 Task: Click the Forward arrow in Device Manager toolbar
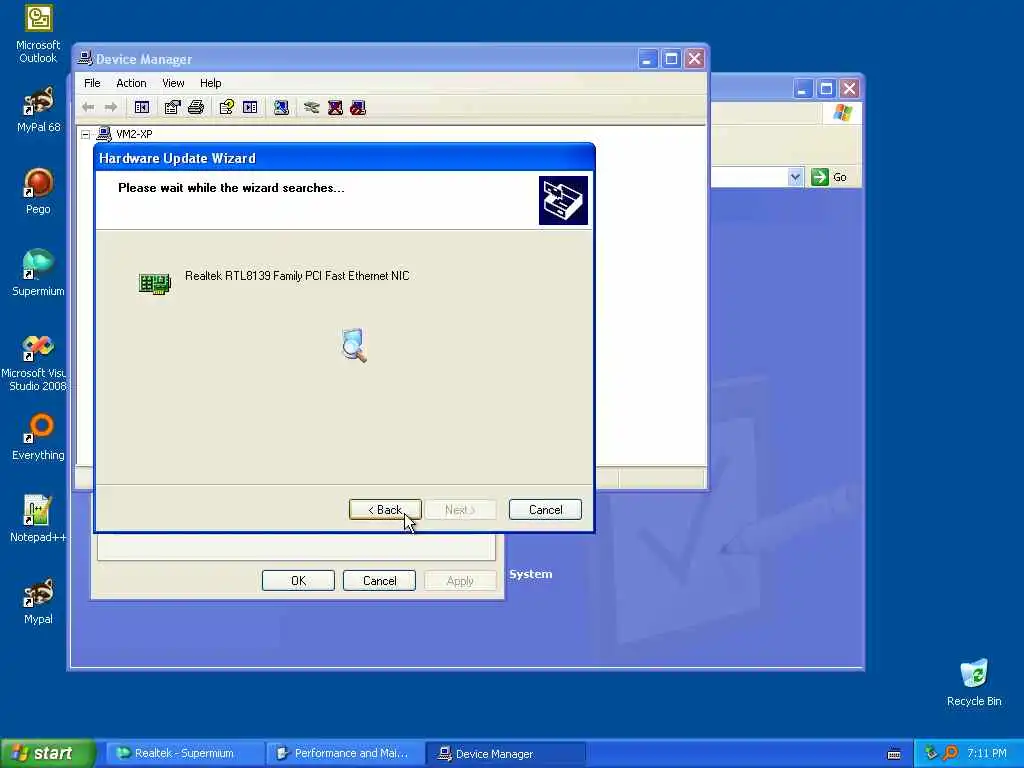pos(111,107)
